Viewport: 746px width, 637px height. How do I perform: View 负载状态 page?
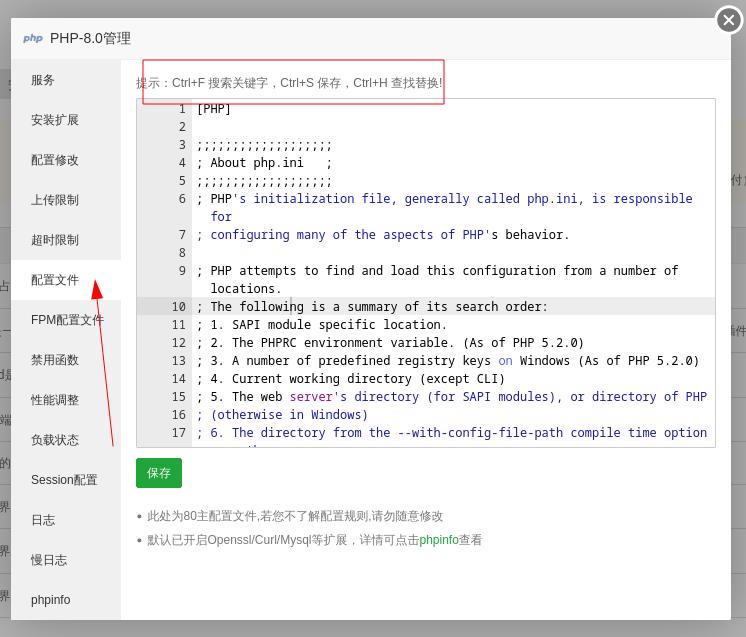tap(54, 440)
